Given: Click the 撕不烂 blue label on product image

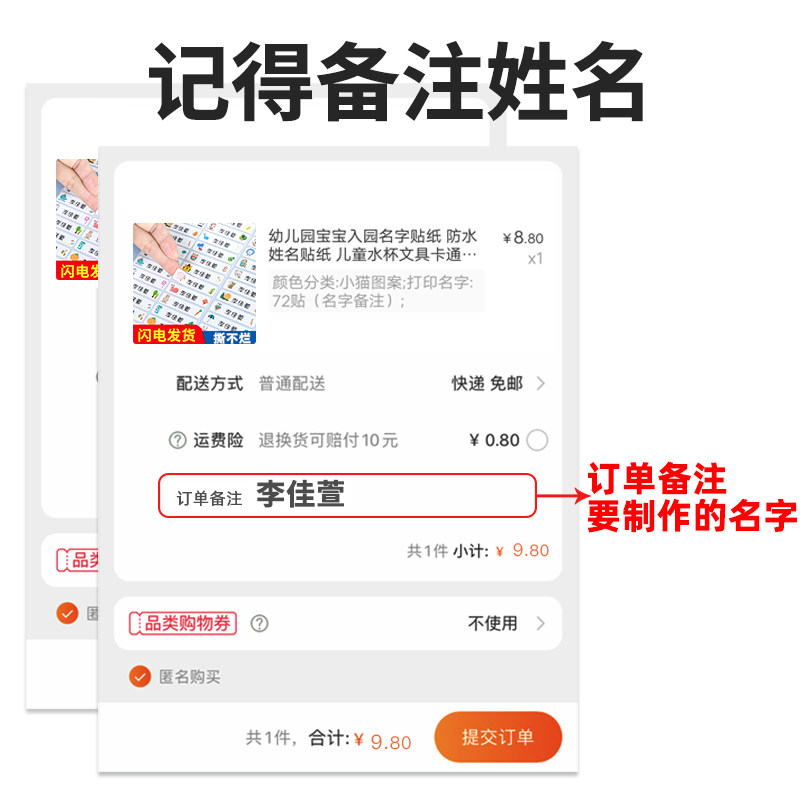Looking at the screenshot, I should [x=231, y=337].
